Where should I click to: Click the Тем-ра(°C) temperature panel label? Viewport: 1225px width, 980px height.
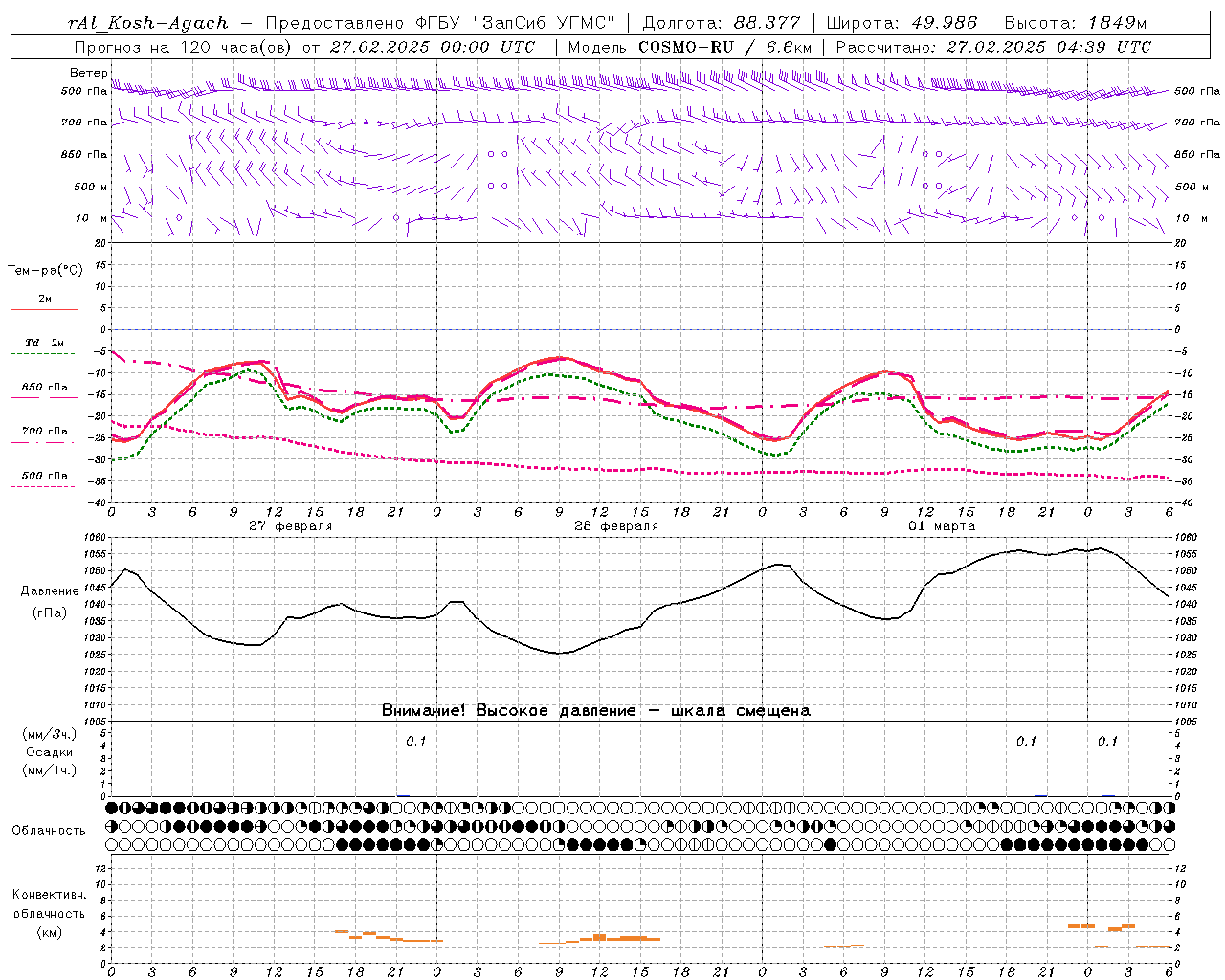45,271
